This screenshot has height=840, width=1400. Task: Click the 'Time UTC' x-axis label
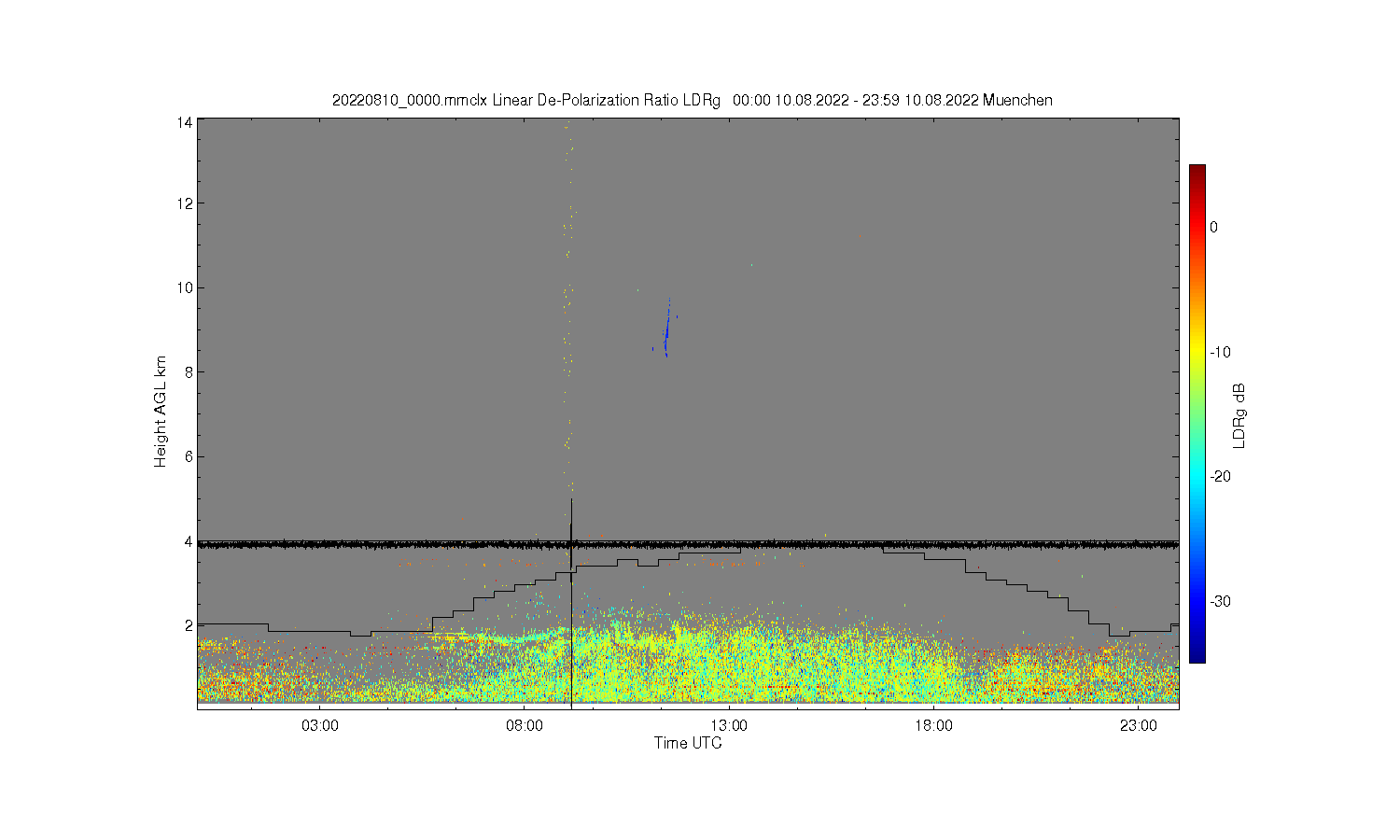[688, 744]
